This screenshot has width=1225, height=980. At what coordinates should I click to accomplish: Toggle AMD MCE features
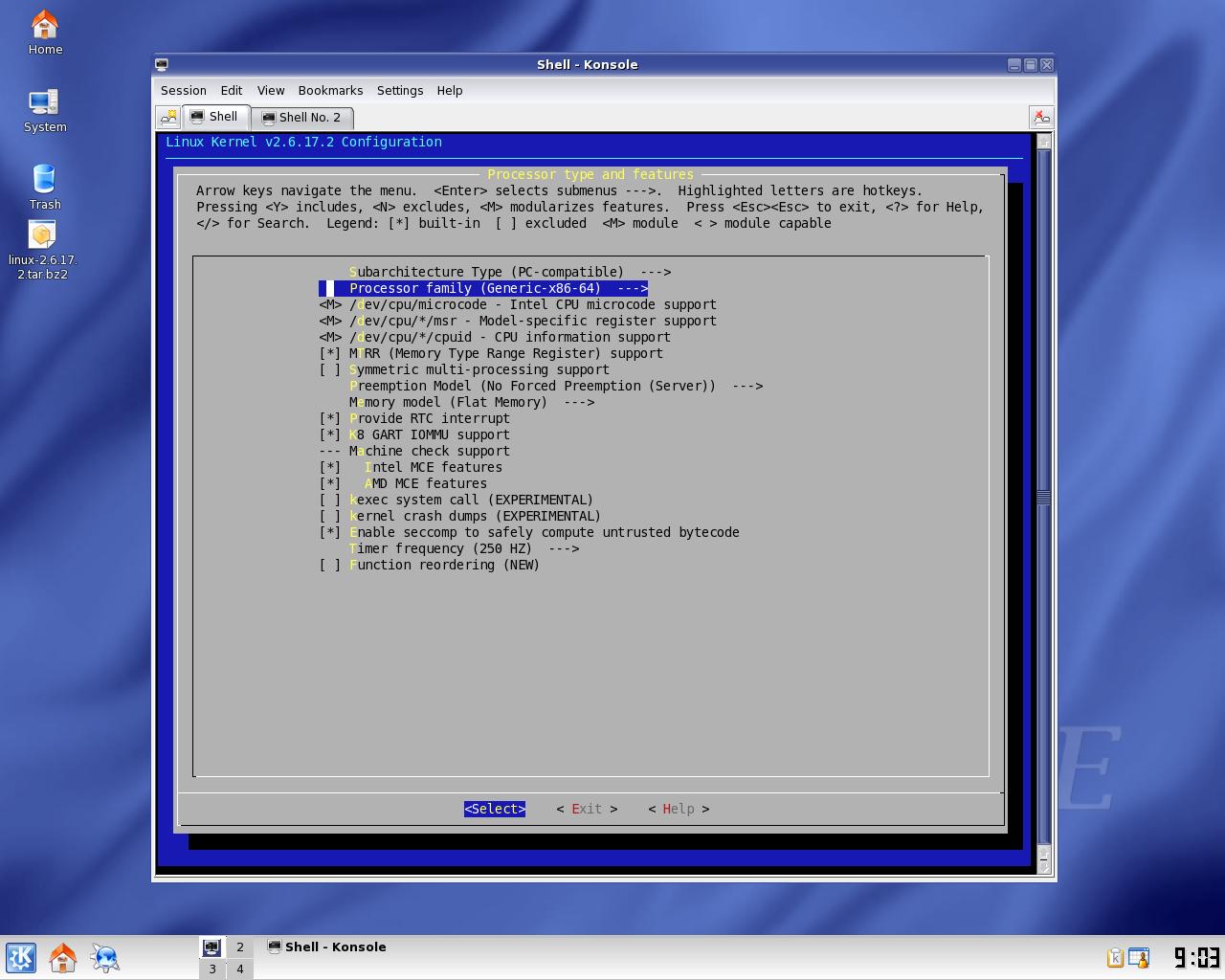[403, 483]
